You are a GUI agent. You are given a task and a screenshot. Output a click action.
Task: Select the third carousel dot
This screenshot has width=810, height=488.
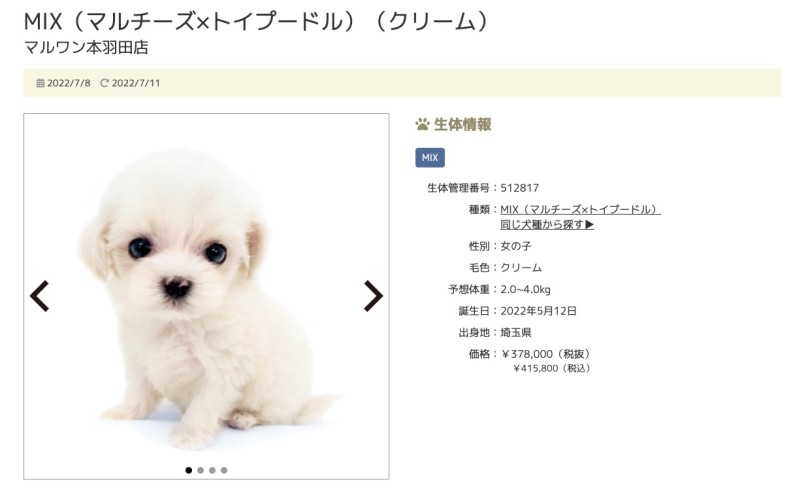click(212, 470)
